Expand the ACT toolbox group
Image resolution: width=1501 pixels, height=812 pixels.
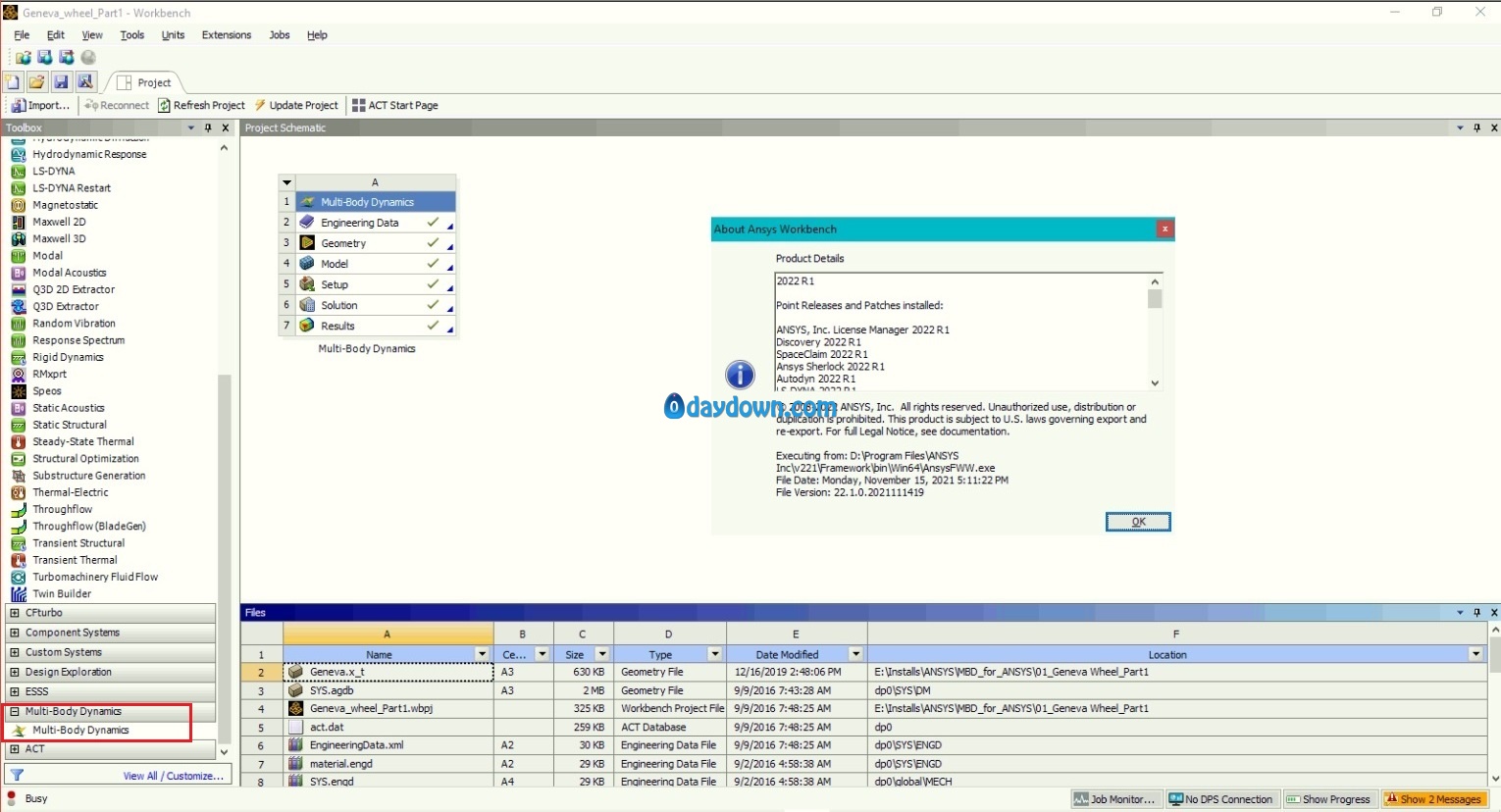(14, 749)
